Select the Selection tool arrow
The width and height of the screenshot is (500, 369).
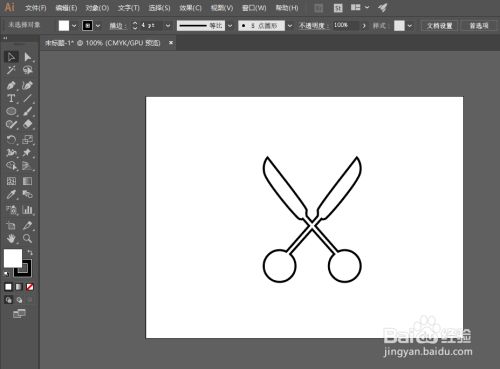pos(11,57)
